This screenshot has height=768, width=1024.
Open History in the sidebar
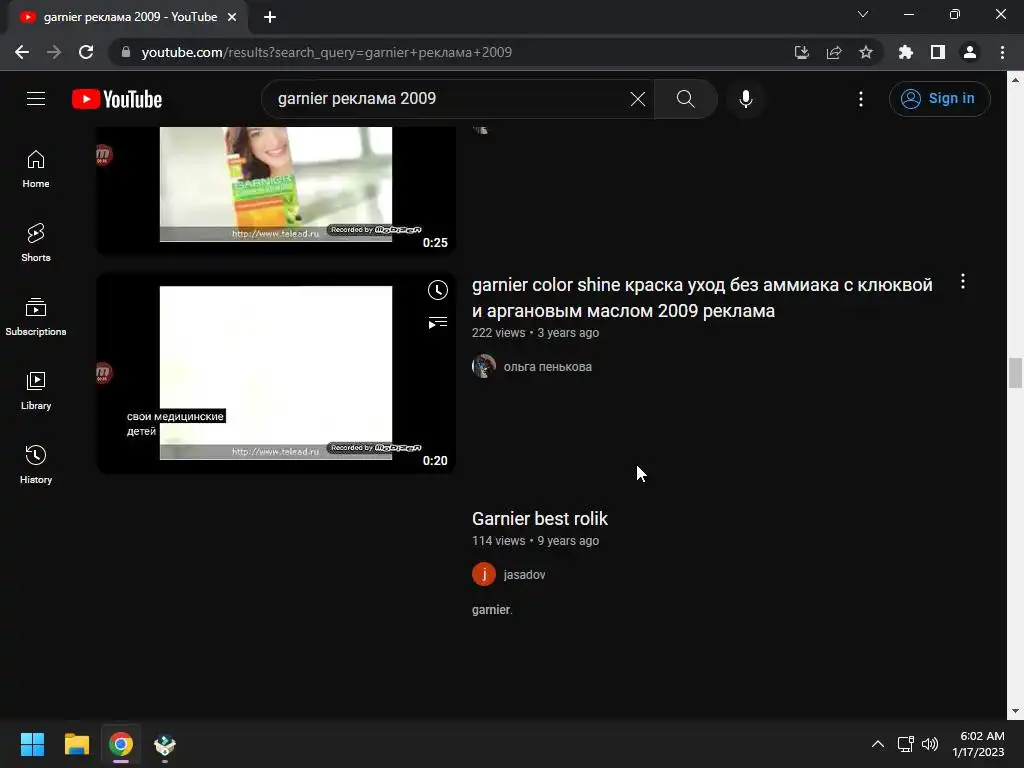coord(36,464)
